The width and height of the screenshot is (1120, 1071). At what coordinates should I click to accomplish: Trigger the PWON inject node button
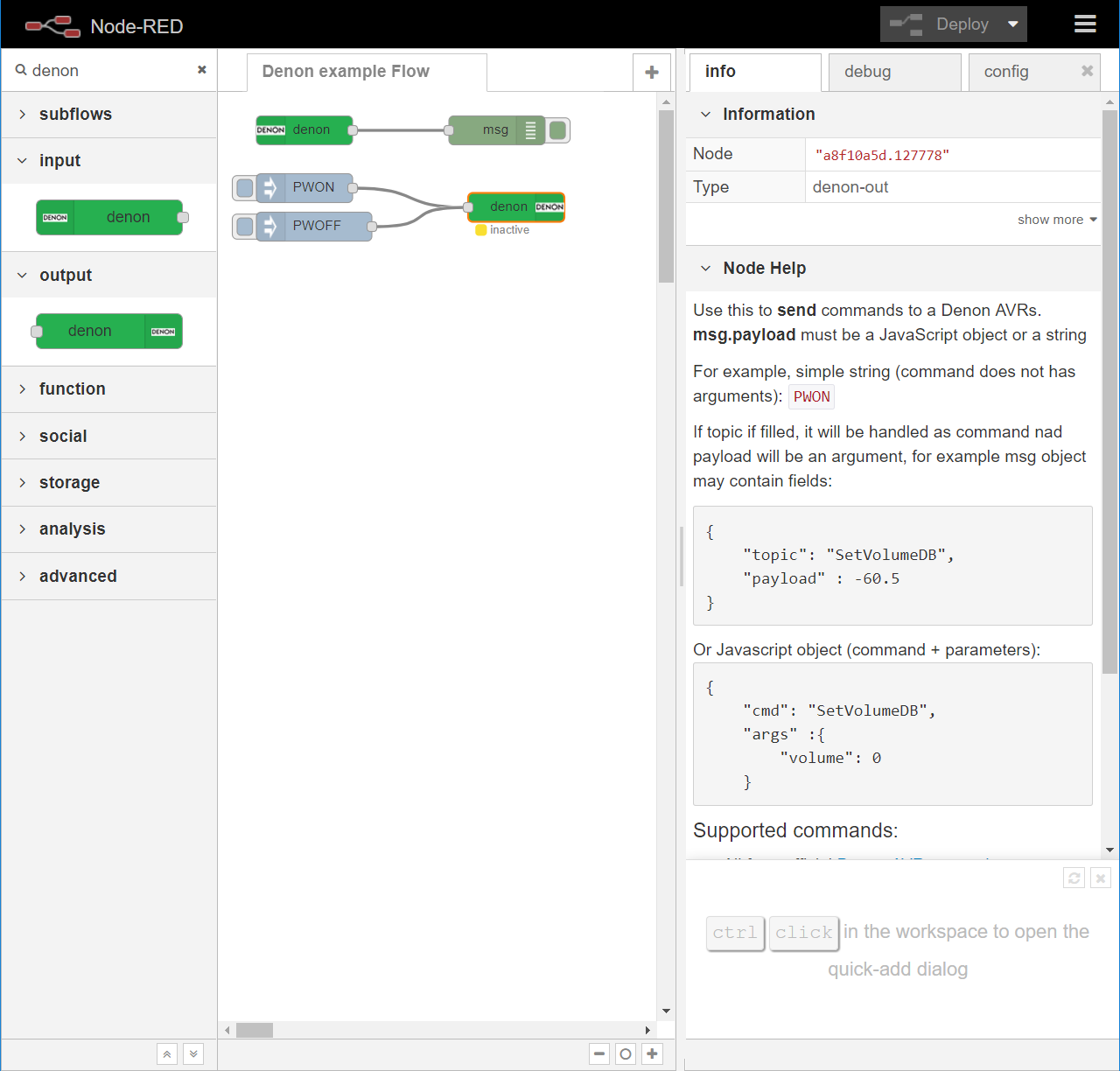[x=244, y=187]
